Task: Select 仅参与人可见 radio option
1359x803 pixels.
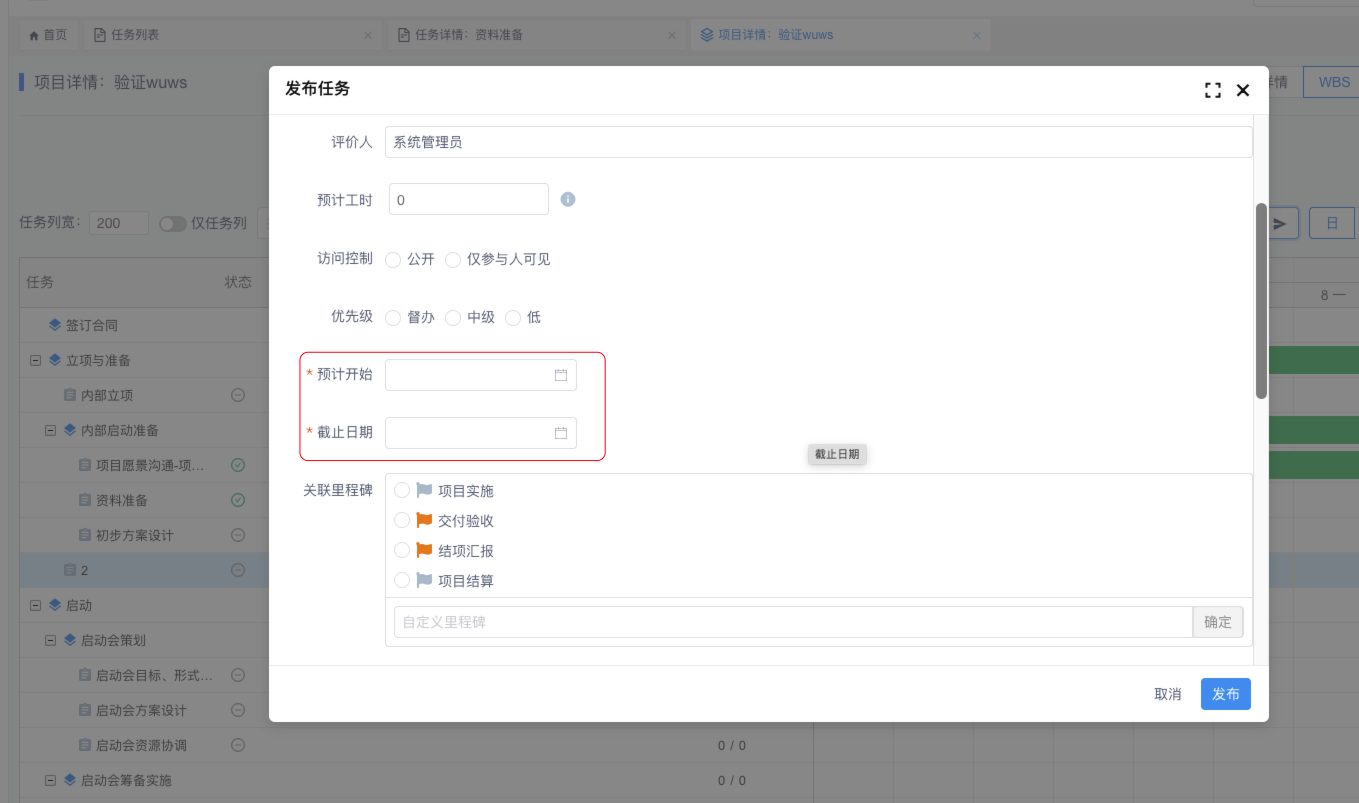Action: coord(453,260)
